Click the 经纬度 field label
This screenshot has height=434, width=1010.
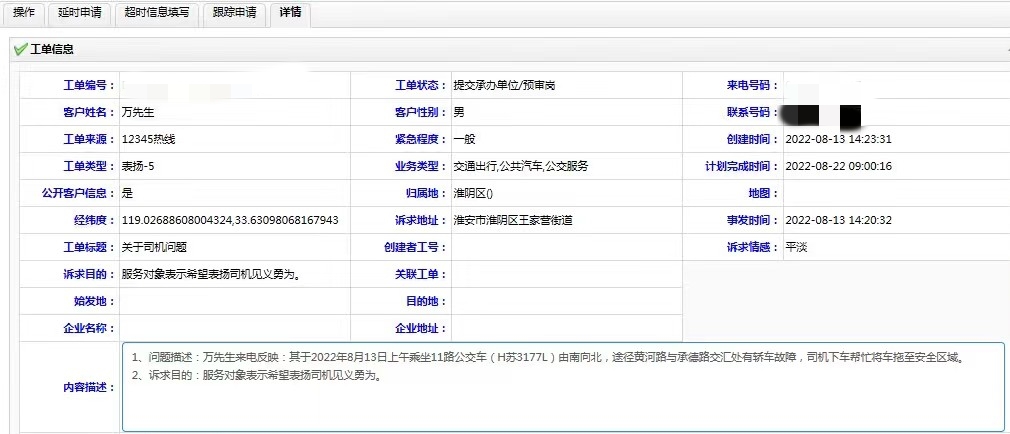point(95,220)
